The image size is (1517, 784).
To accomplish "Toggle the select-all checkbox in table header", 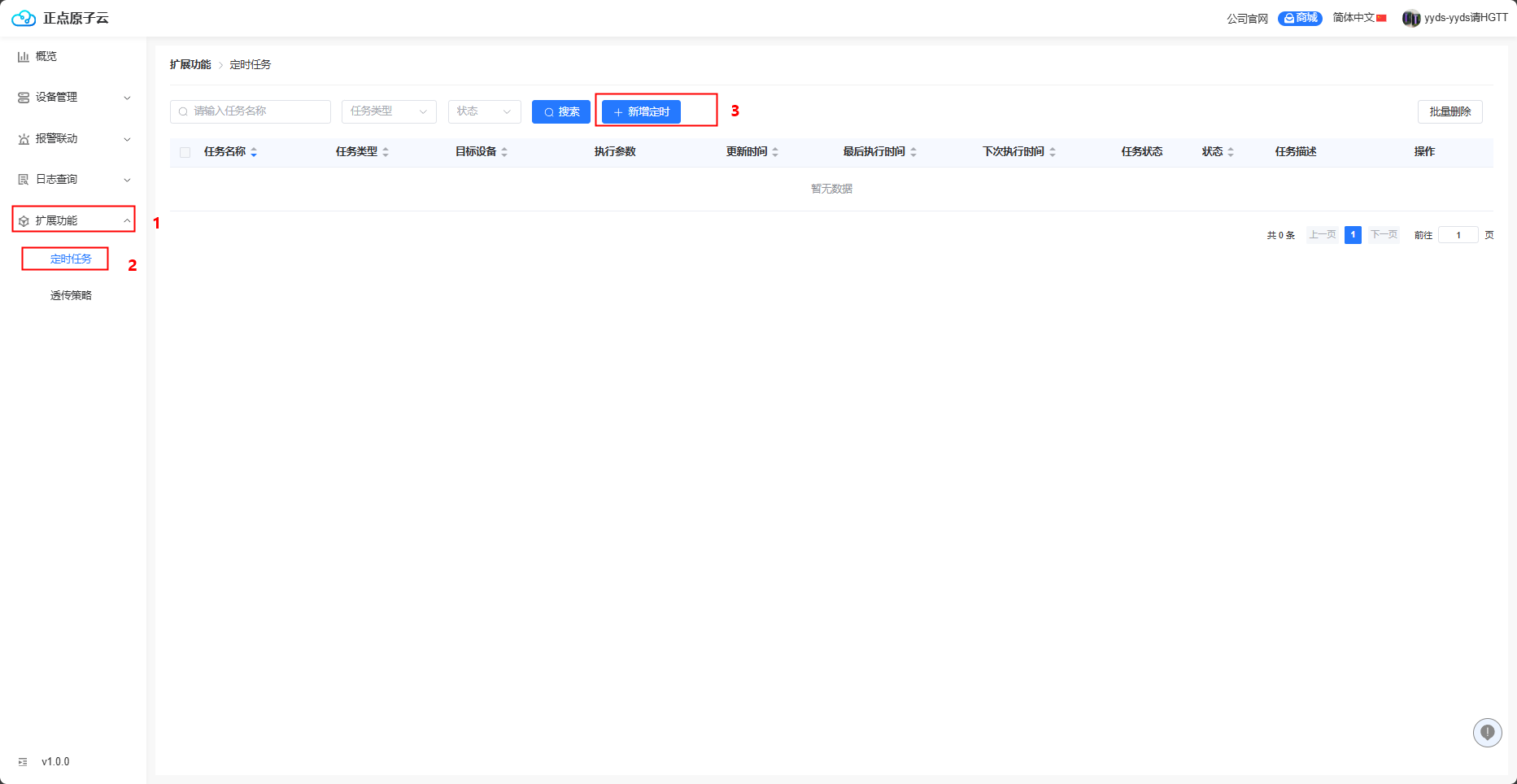I will coord(185,152).
